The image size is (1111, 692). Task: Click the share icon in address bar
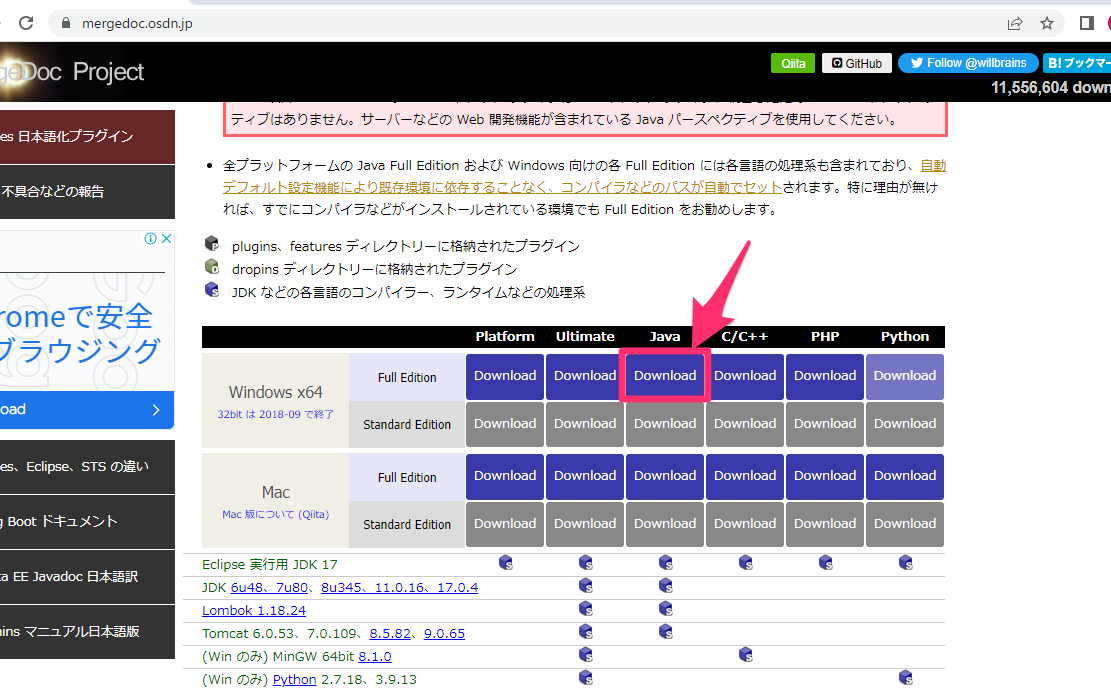click(x=1015, y=23)
